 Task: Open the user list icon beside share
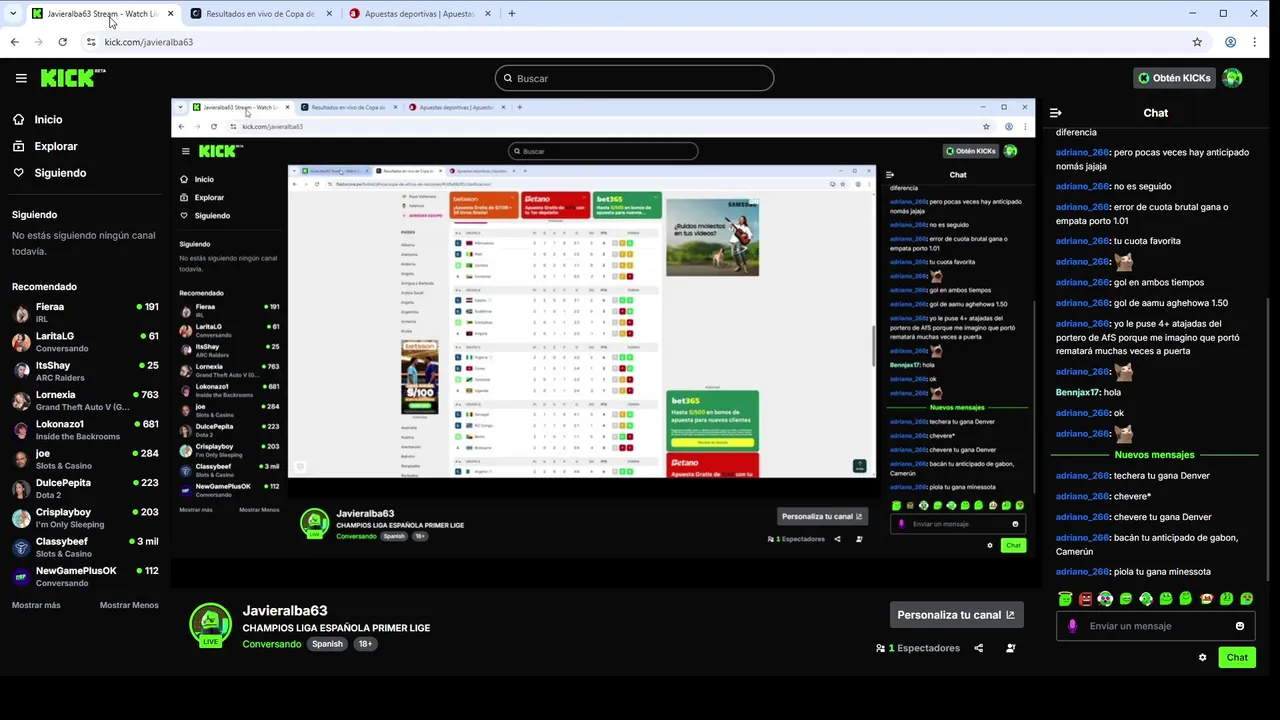tap(1011, 648)
